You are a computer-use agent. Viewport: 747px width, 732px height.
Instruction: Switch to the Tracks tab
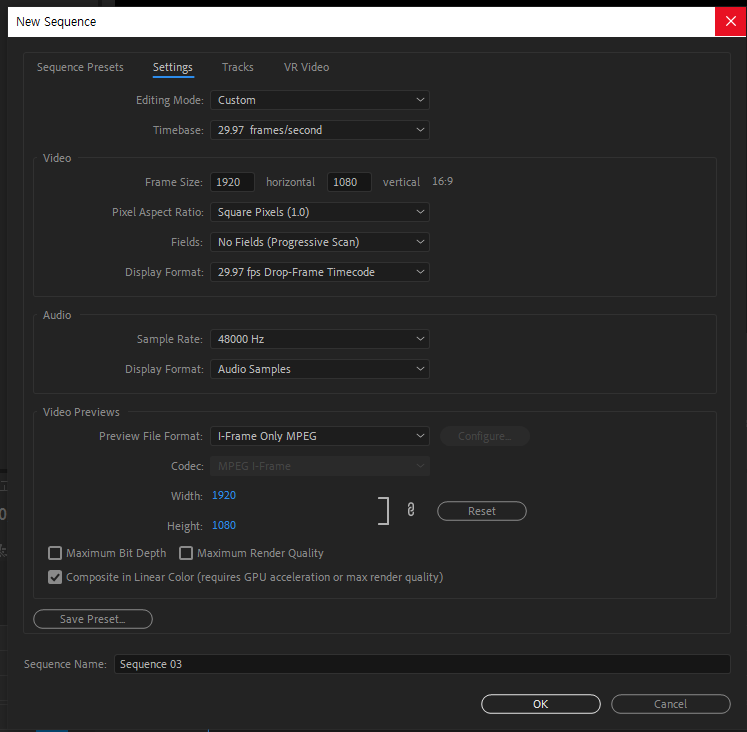tap(238, 67)
